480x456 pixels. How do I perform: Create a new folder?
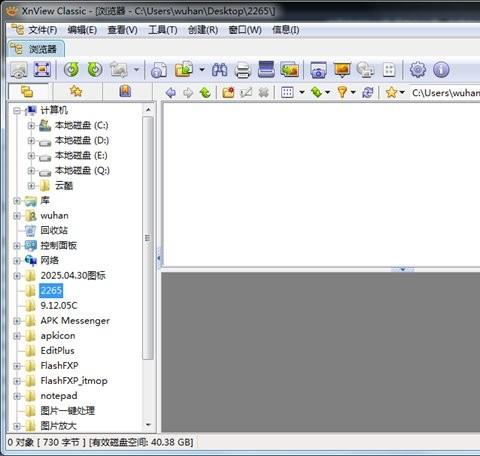[x=228, y=92]
